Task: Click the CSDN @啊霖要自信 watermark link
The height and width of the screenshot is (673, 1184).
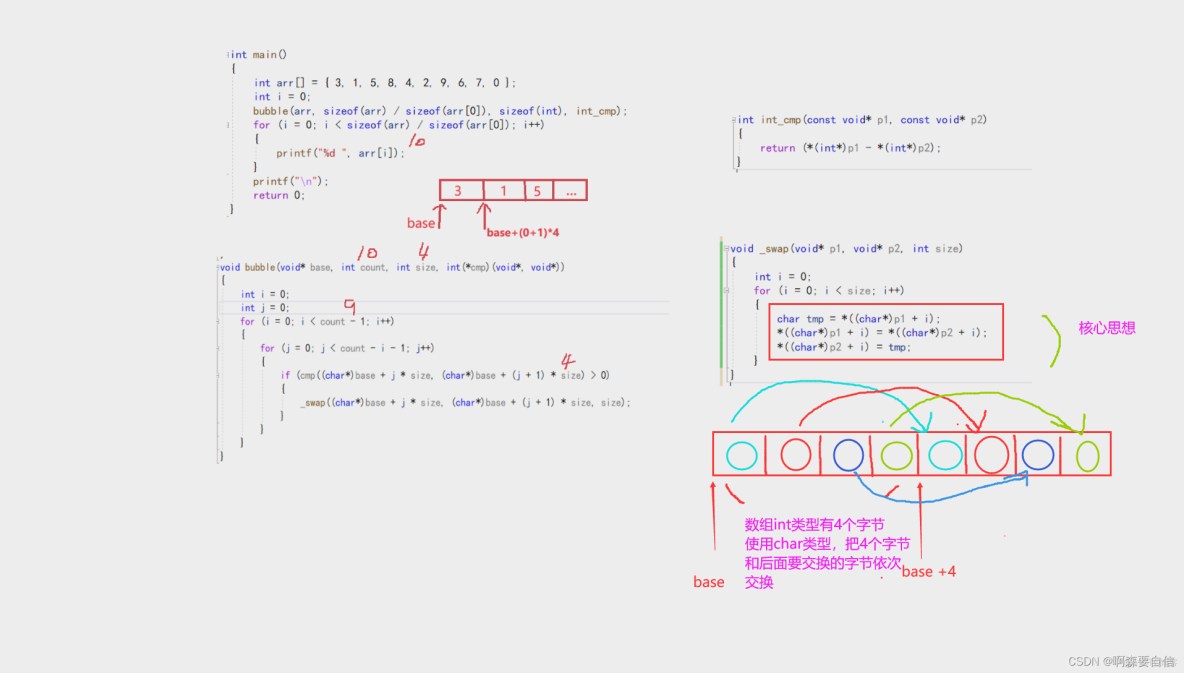Action: (x=1122, y=661)
